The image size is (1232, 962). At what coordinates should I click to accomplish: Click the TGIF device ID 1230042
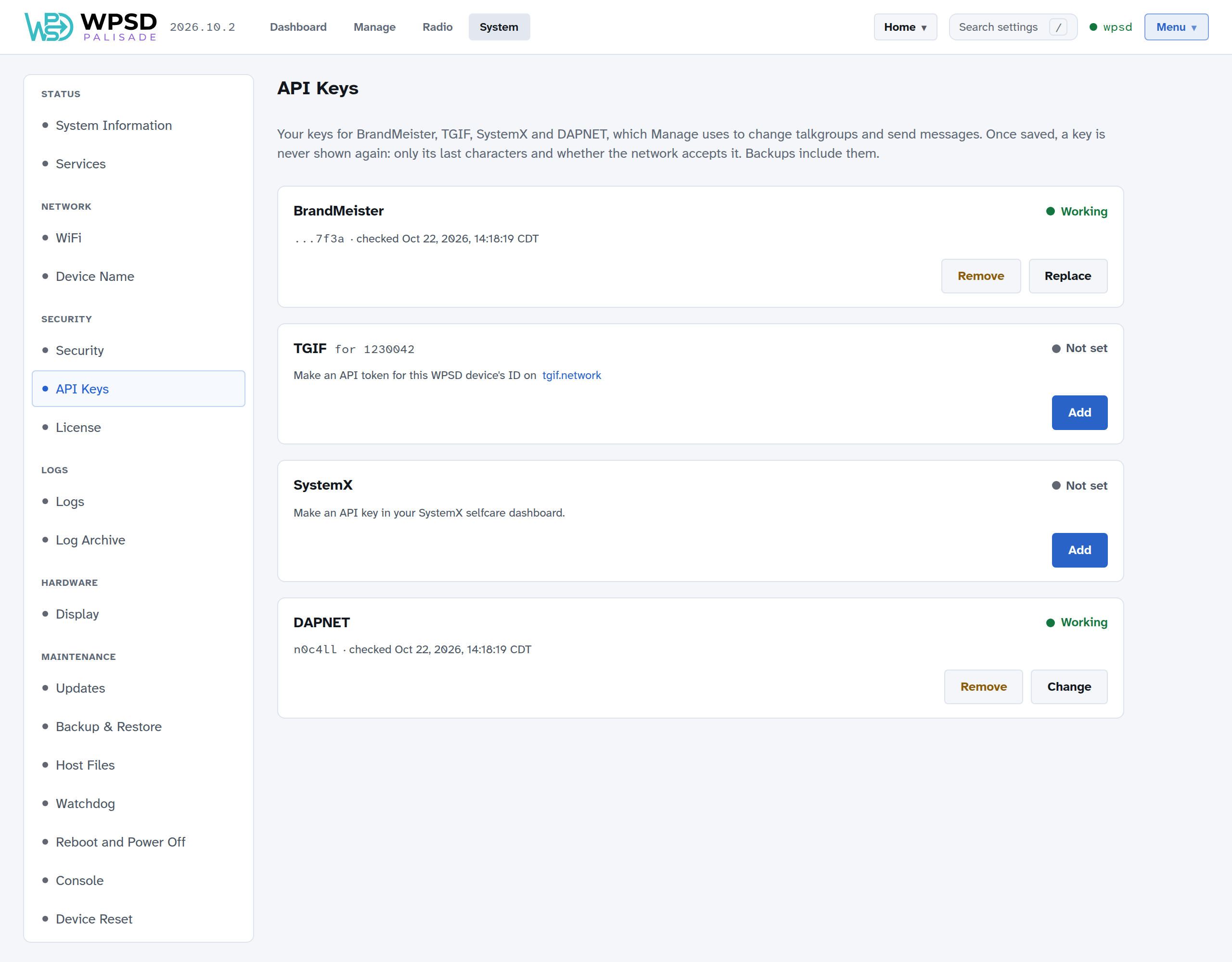pyautogui.click(x=389, y=349)
